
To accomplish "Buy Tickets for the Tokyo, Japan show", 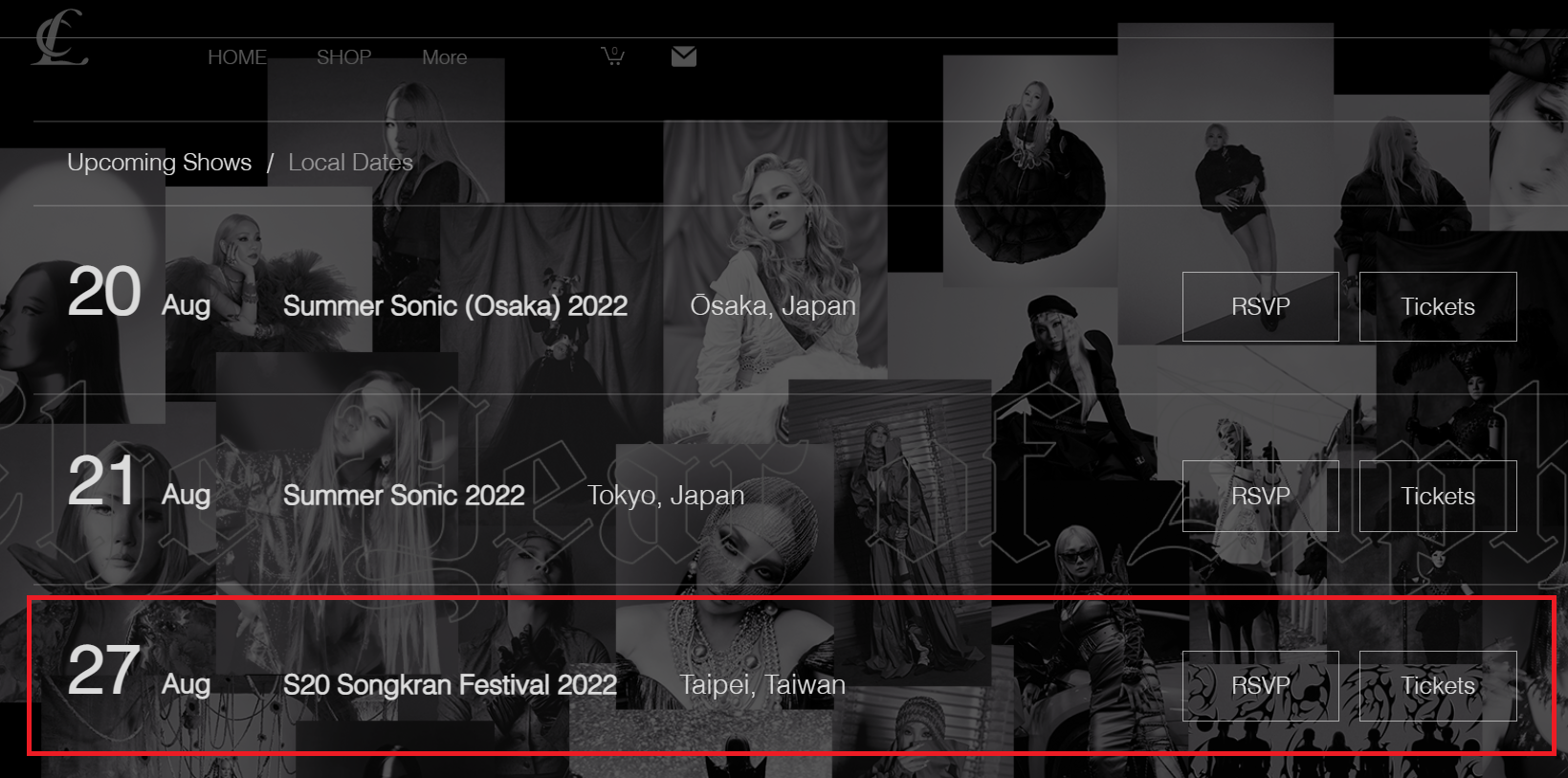I will (1438, 496).
